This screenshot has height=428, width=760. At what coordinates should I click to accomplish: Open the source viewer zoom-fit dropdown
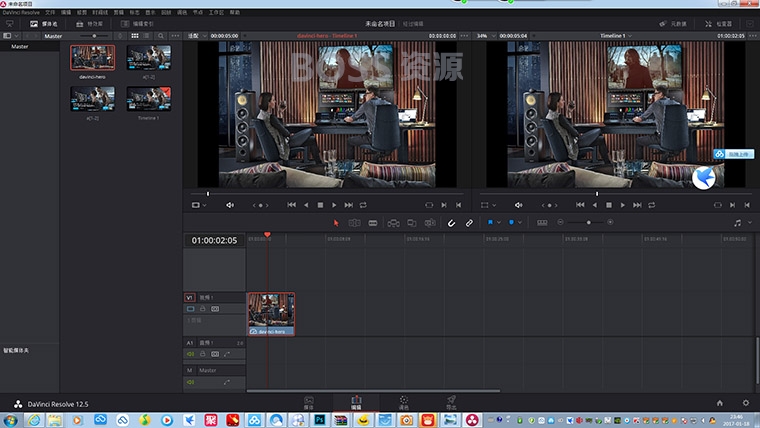coord(197,36)
